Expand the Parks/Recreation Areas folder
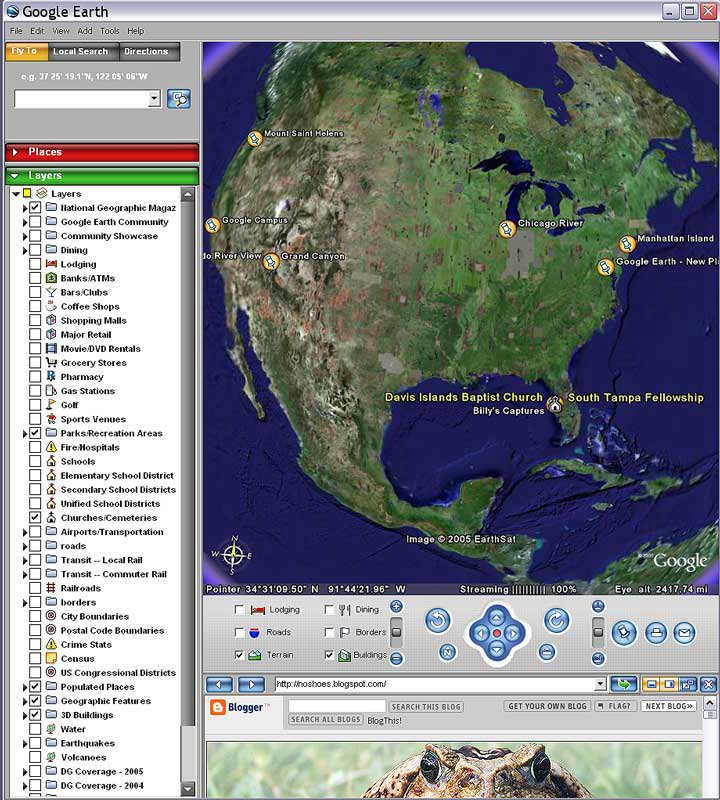Screen dimensions: 720x800 [x=24, y=433]
